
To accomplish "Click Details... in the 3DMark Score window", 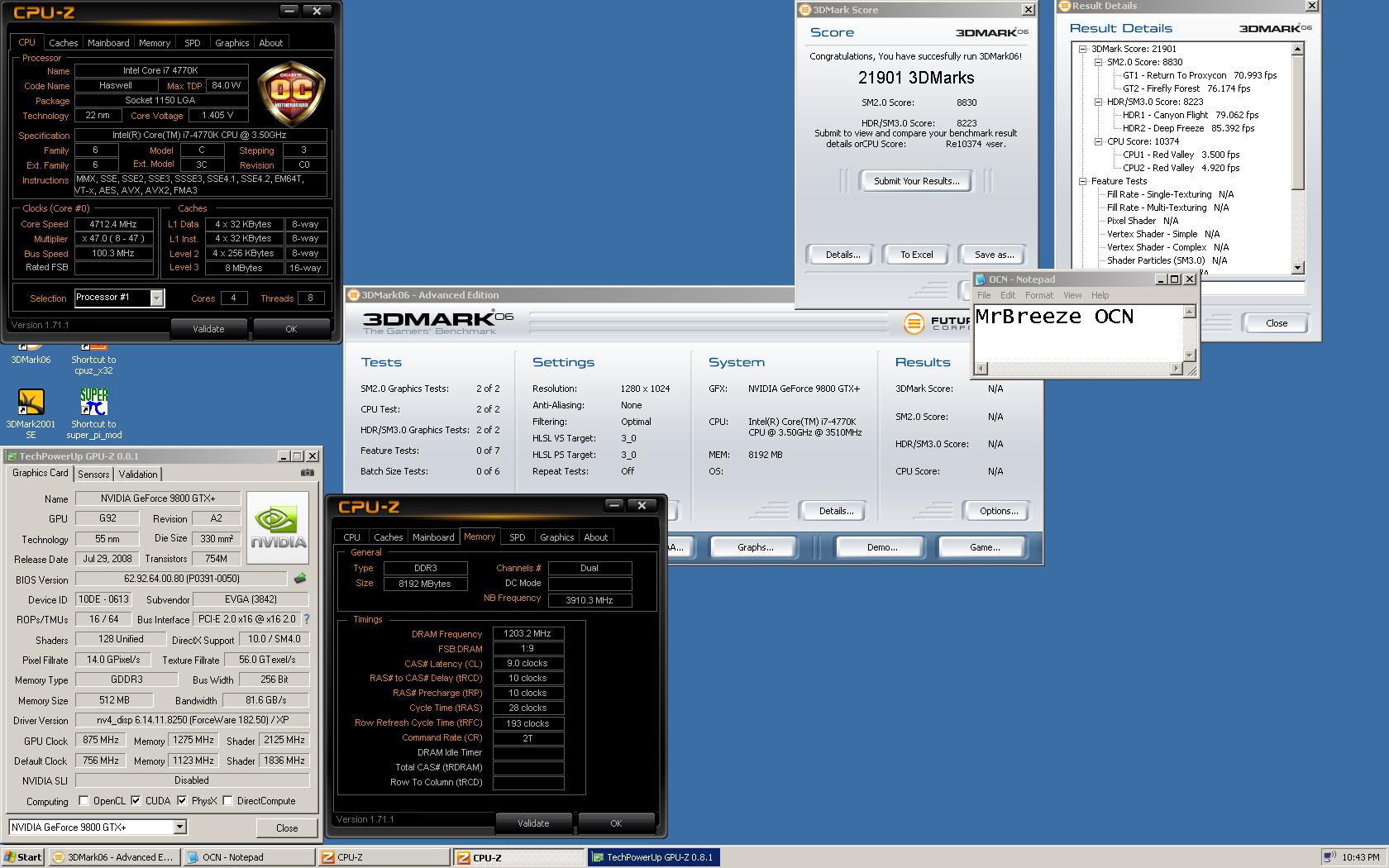I will 842,255.
